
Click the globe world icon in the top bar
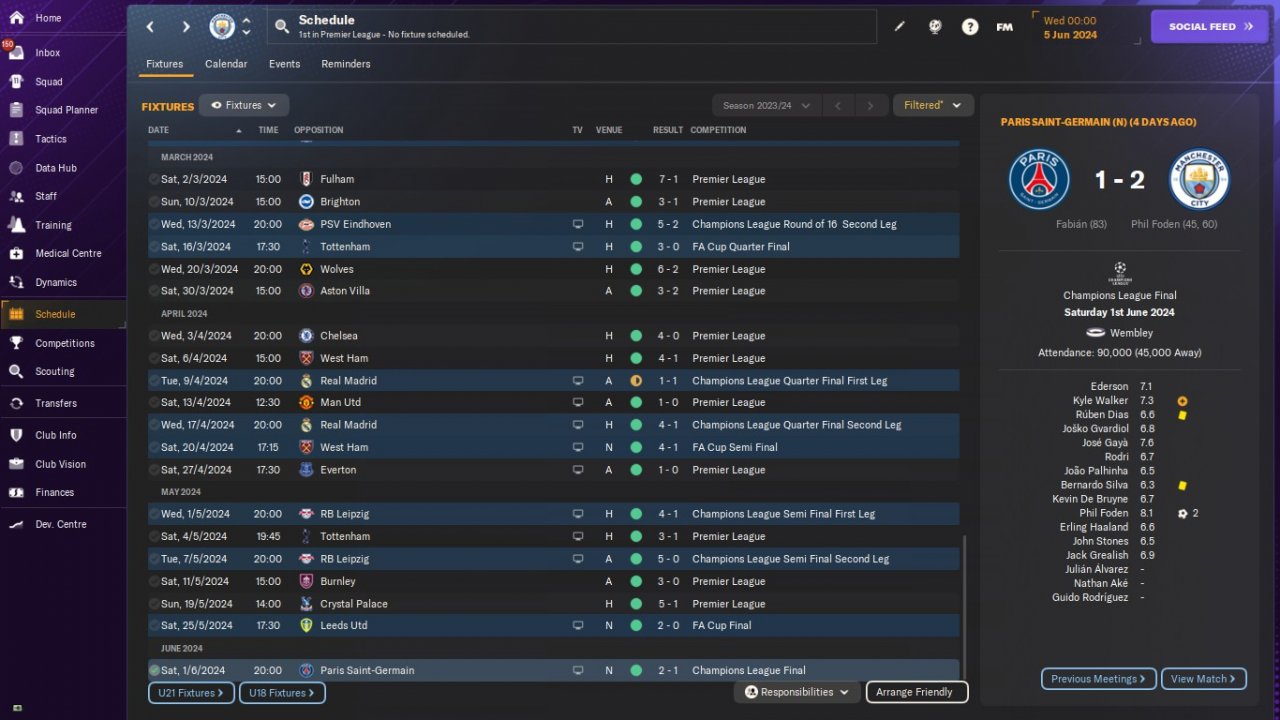click(935, 27)
